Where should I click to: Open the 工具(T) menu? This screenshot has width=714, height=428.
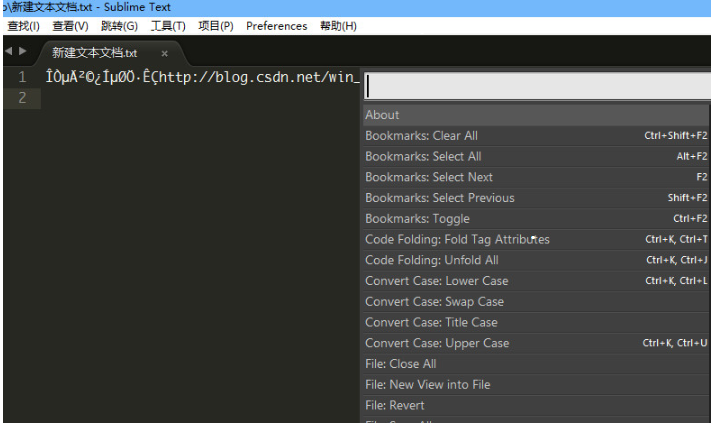click(x=168, y=26)
